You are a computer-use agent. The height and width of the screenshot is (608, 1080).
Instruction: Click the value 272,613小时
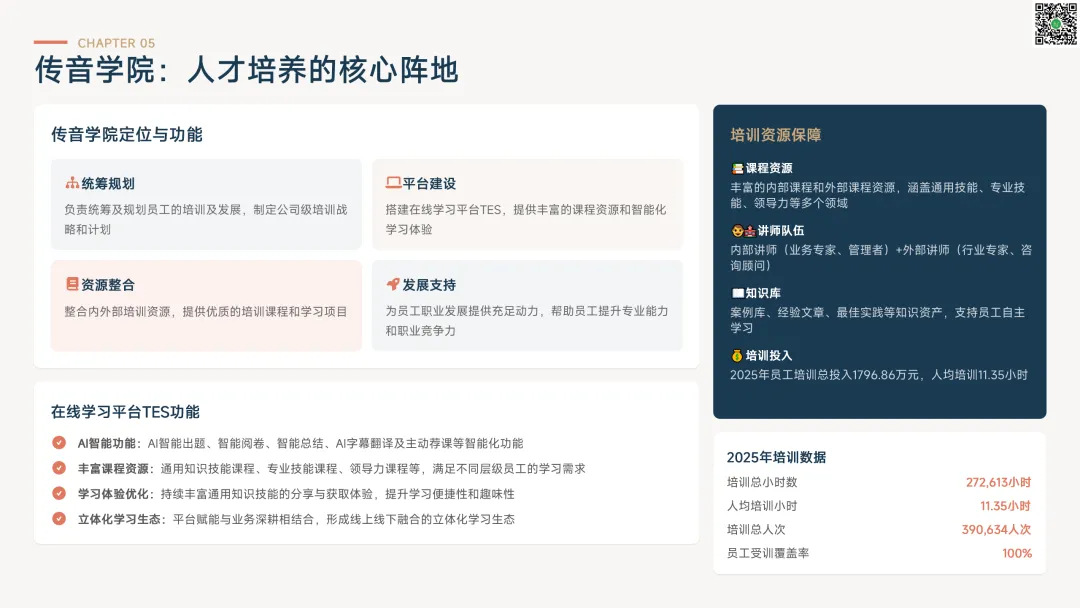point(998,482)
